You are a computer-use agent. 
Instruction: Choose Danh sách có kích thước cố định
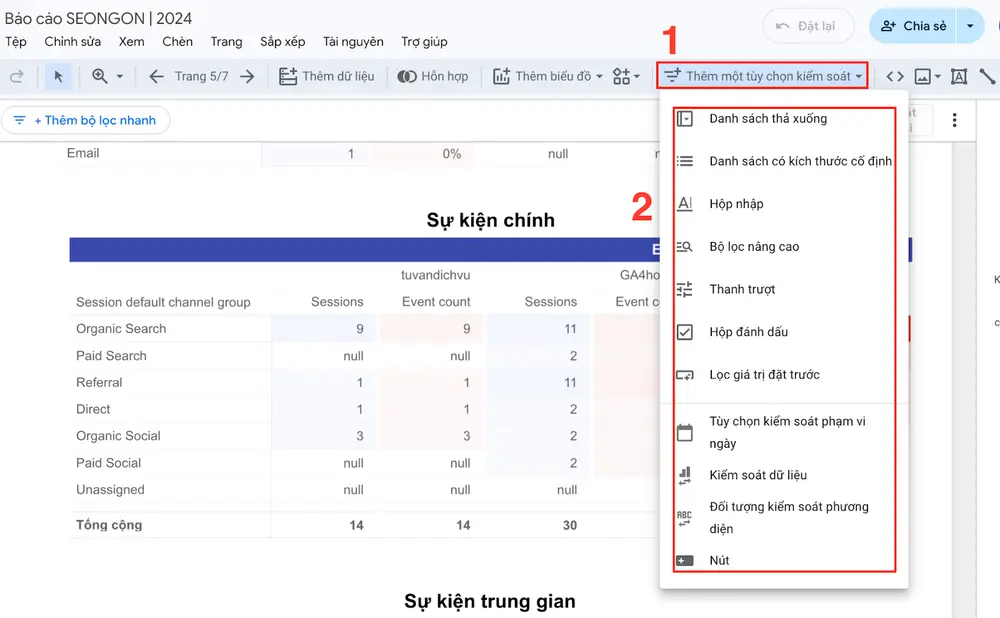(784, 161)
